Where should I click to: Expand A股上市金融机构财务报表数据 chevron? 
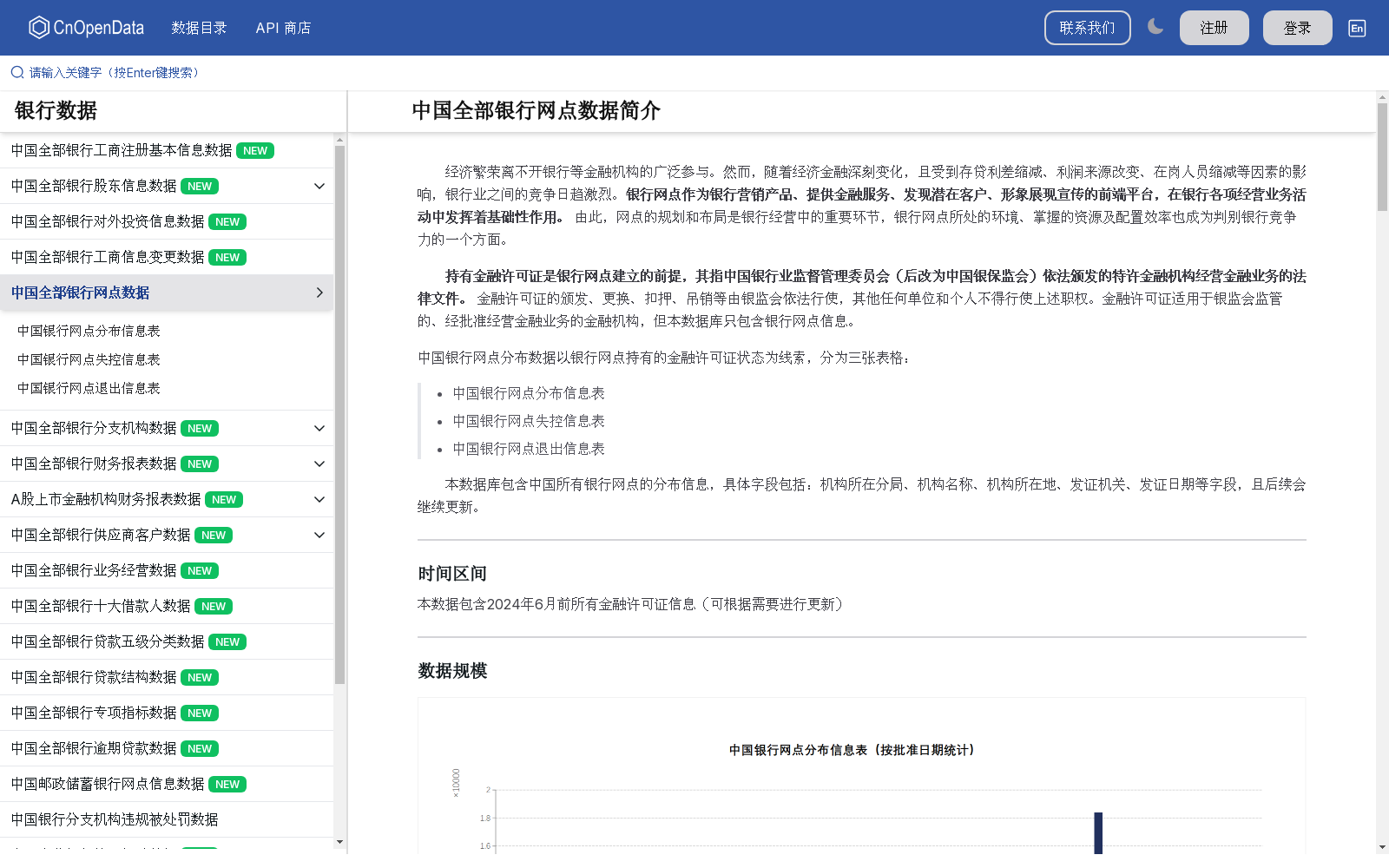pos(319,499)
